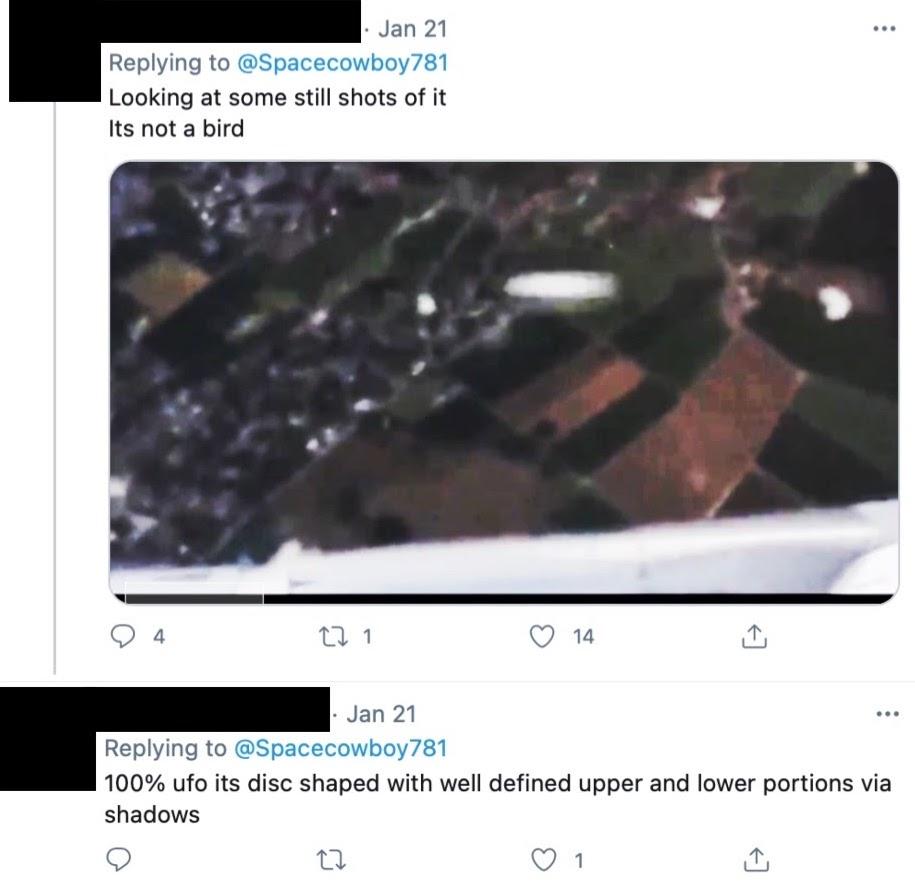
Task: View the 4 replies count
Action: [x=159, y=636]
